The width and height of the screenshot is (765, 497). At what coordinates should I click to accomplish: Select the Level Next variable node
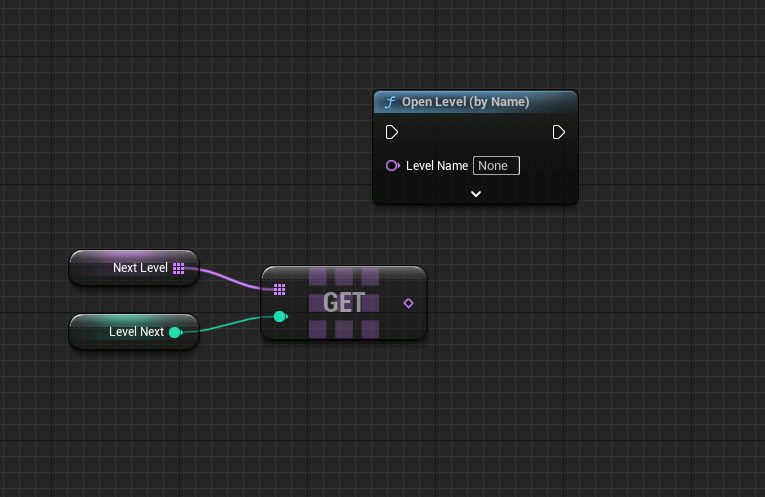click(134, 332)
